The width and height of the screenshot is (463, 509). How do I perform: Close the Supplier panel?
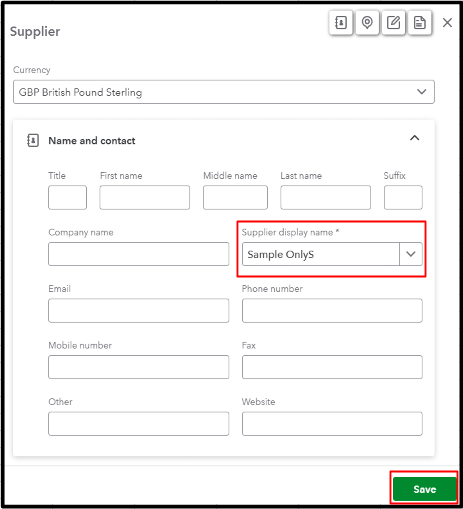[447, 23]
